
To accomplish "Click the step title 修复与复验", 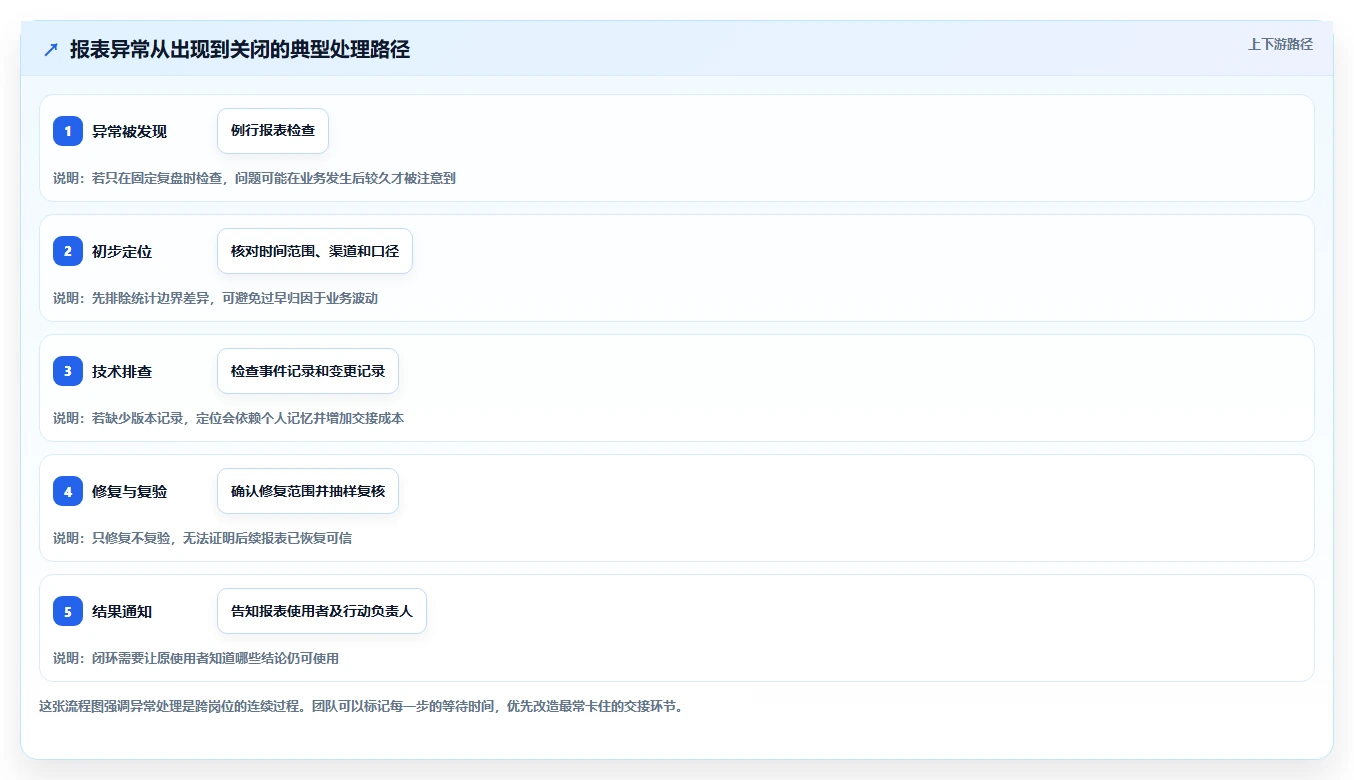I will (x=129, y=491).
